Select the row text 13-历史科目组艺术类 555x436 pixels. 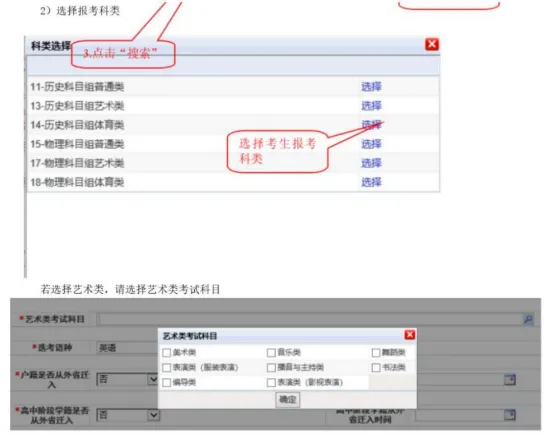(77, 106)
